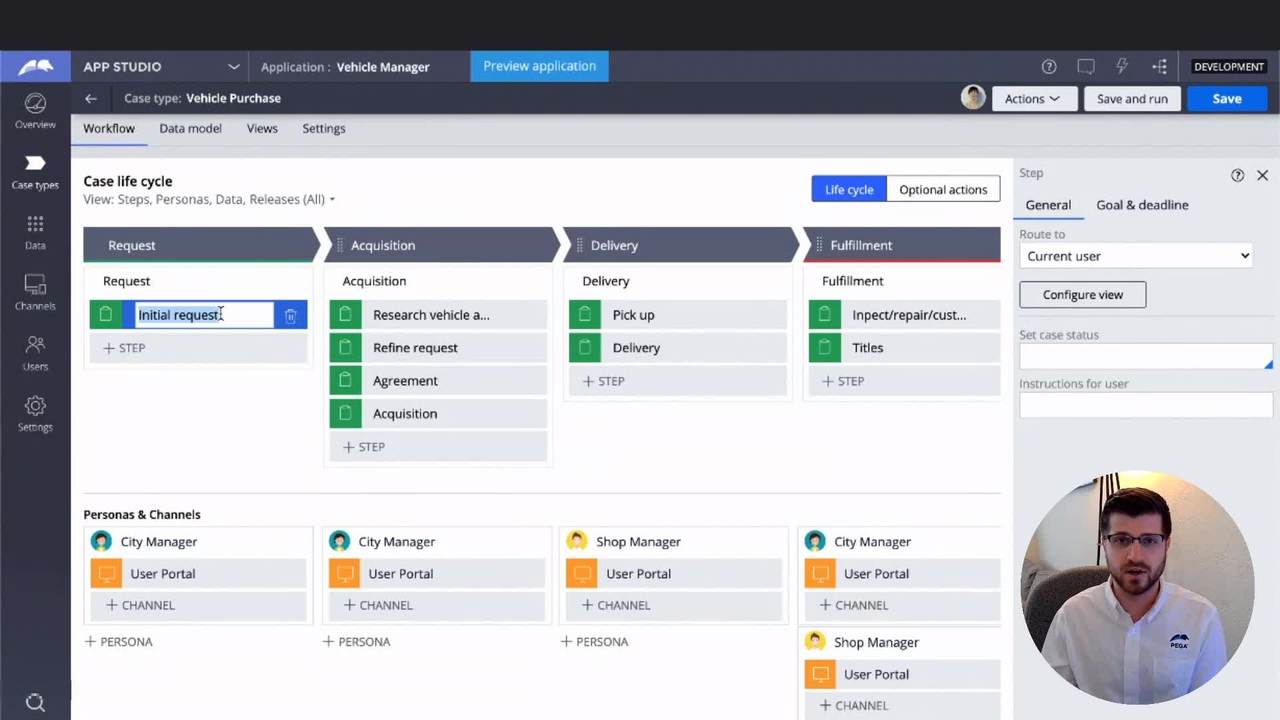Screen dimensions: 1280x720
Task: Click the Set case status field
Action: tap(1145, 357)
